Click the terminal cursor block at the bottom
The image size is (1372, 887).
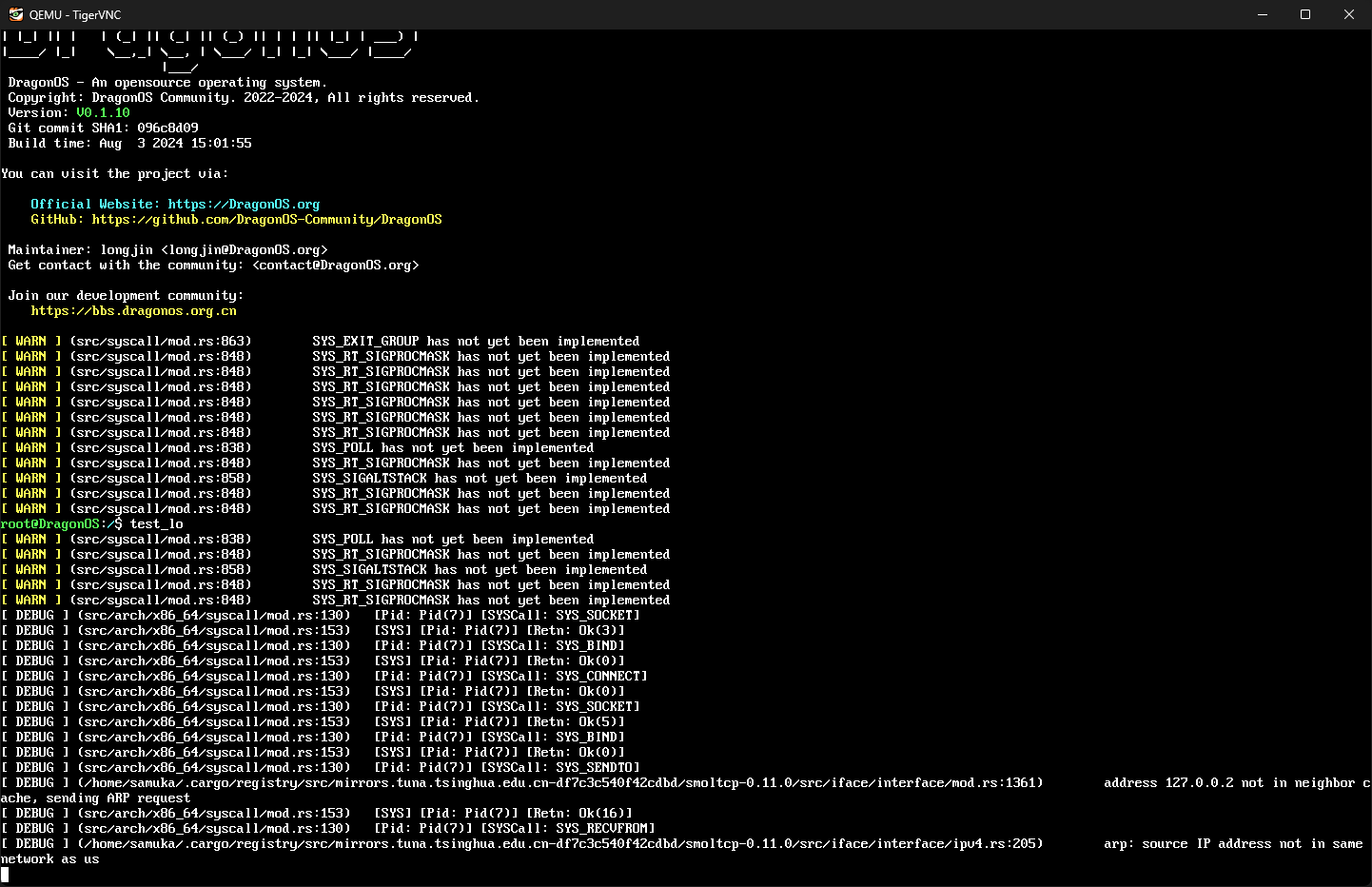pos(5,874)
